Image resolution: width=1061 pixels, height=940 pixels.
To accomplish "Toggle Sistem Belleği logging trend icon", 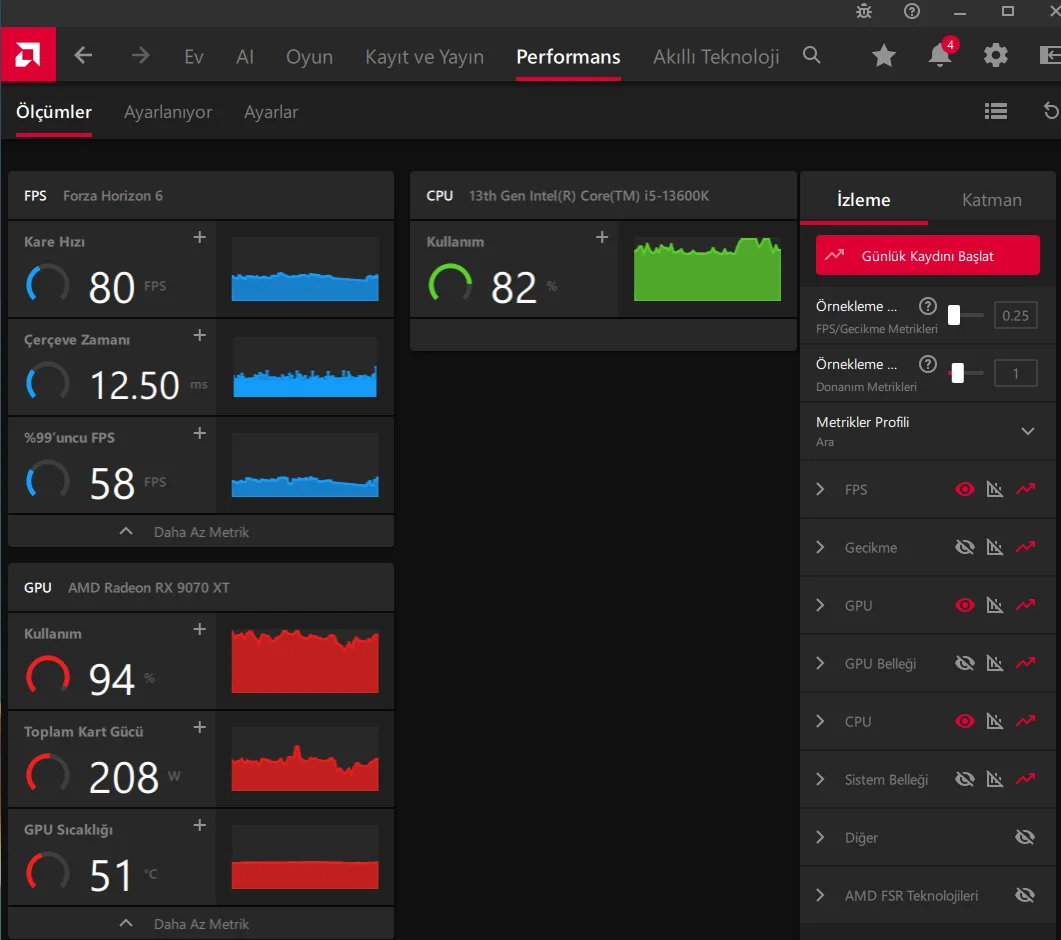I will point(1026,779).
